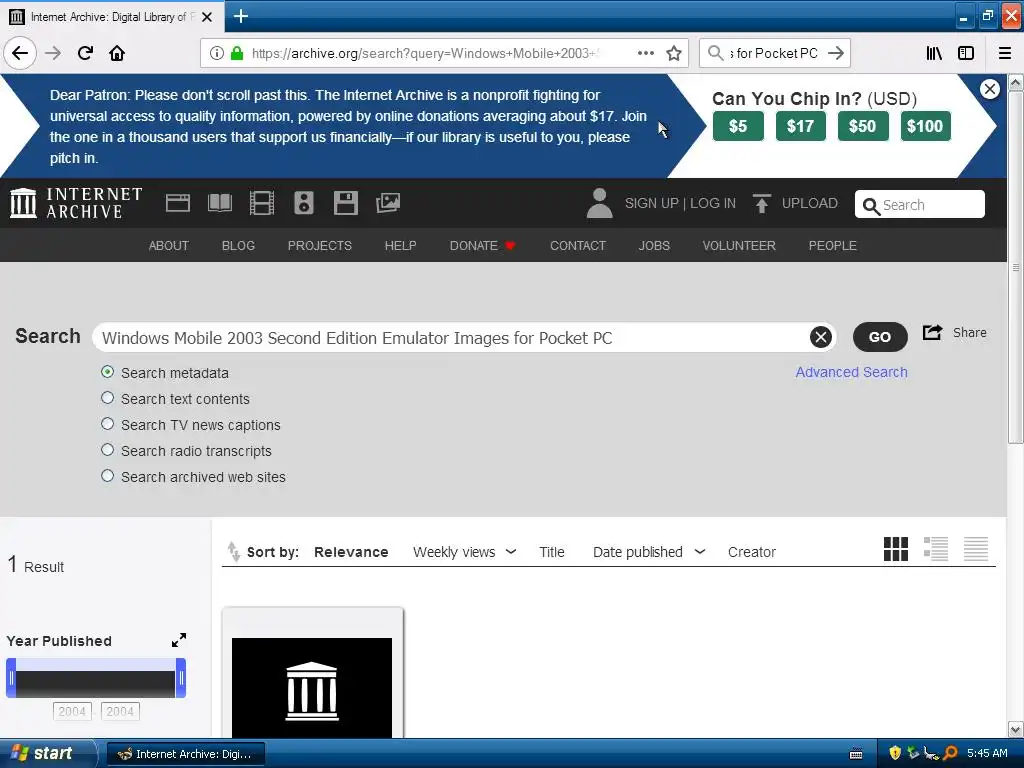Open the Texts book icon

click(220, 203)
